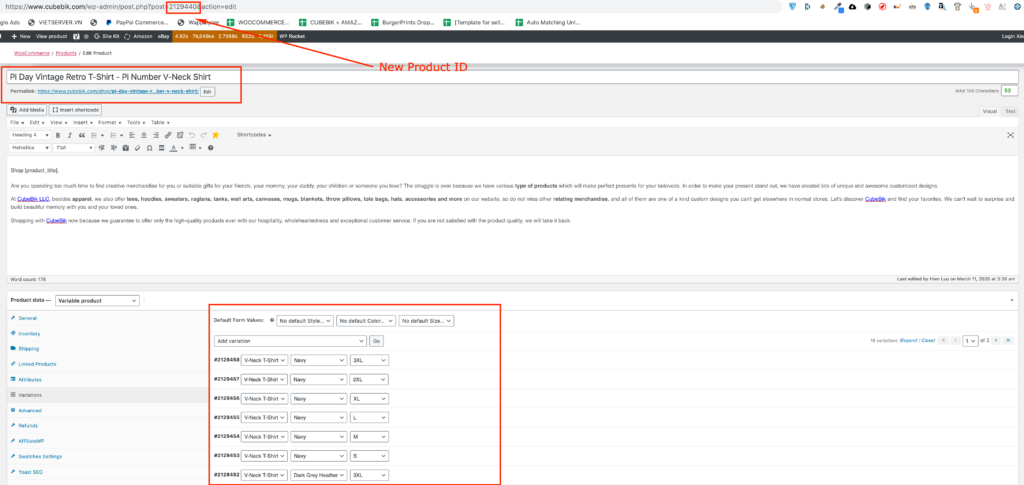Screen dimensions: 1024x485
Task: Click the Add Media button
Action: coord(27,110)
